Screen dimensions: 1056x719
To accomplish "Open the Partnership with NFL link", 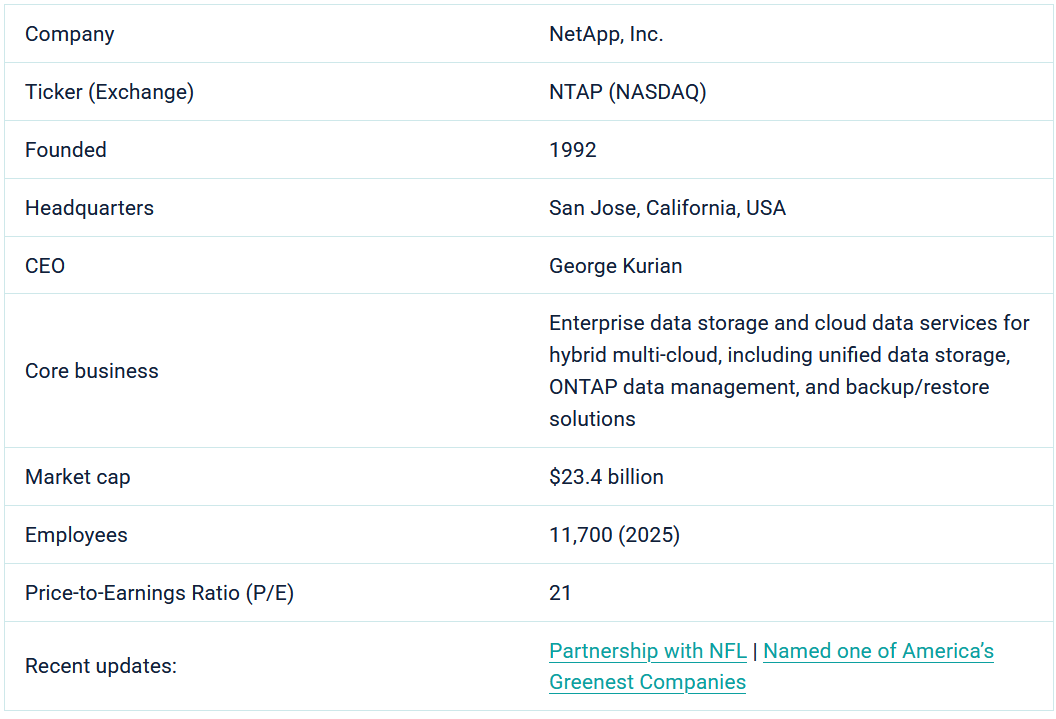I will [647, 651].
